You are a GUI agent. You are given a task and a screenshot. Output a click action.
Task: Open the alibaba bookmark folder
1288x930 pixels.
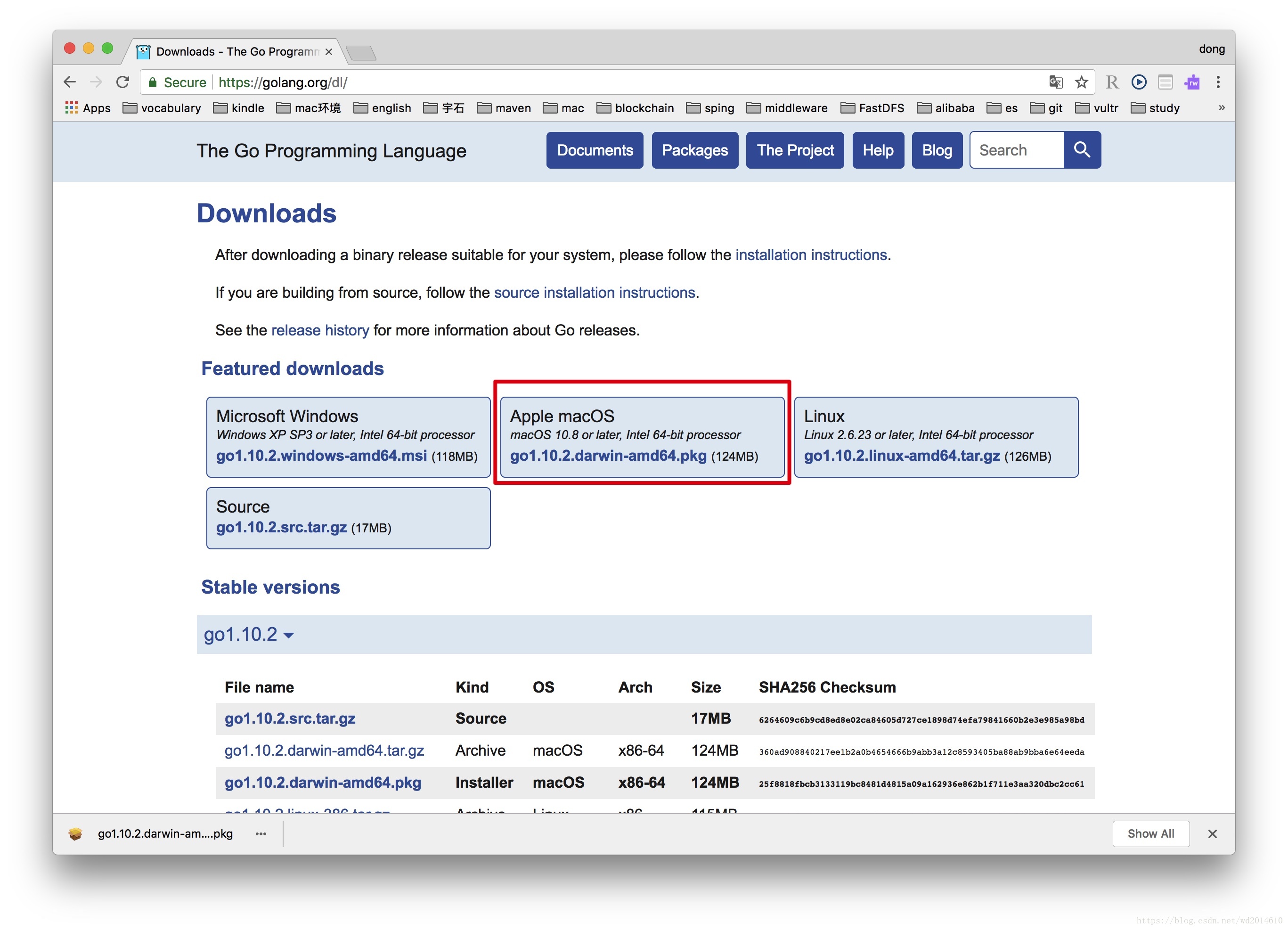click(946, 108)
